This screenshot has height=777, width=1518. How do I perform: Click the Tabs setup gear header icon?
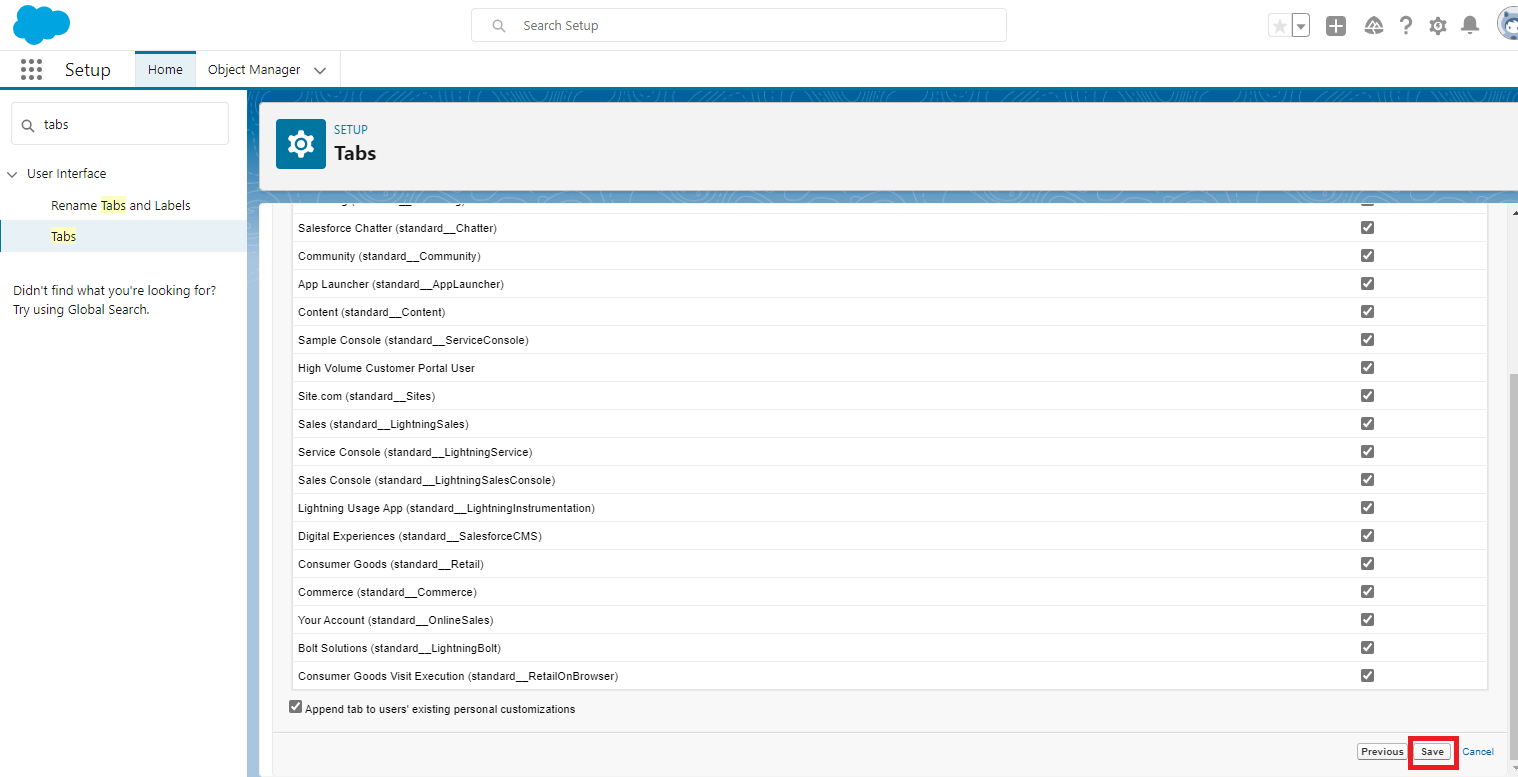point(301,144)
